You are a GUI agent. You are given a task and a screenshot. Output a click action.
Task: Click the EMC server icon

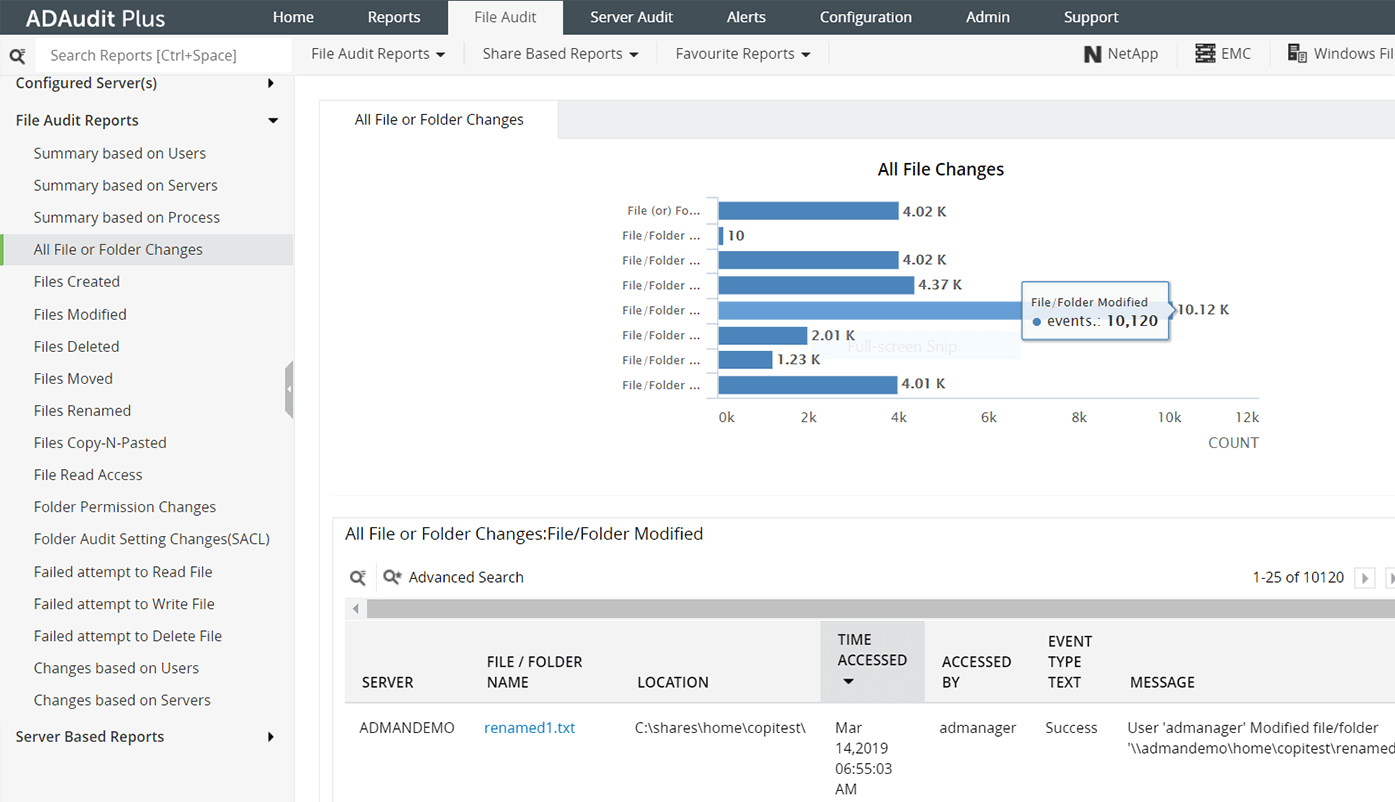click(x=1205, y=54)
